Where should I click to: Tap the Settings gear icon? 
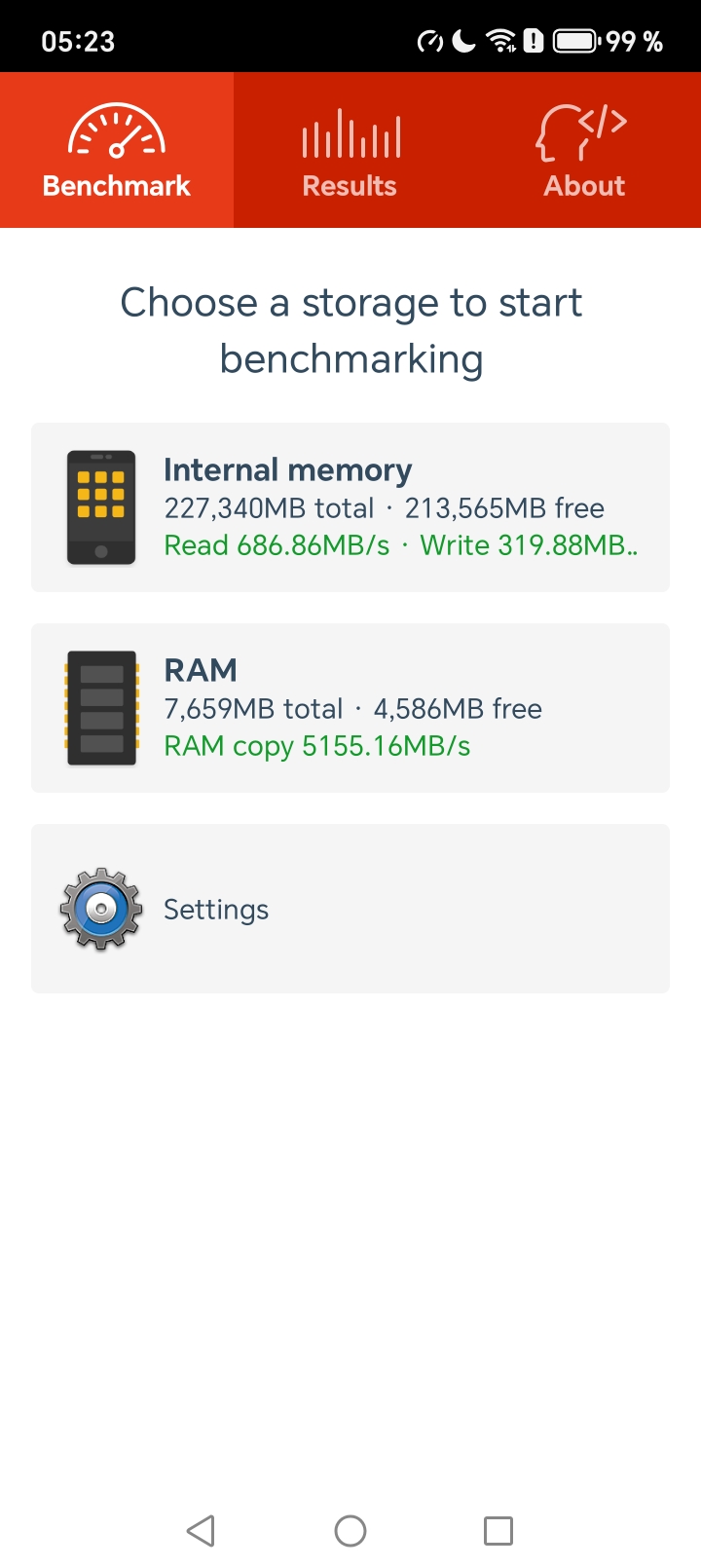101,909
